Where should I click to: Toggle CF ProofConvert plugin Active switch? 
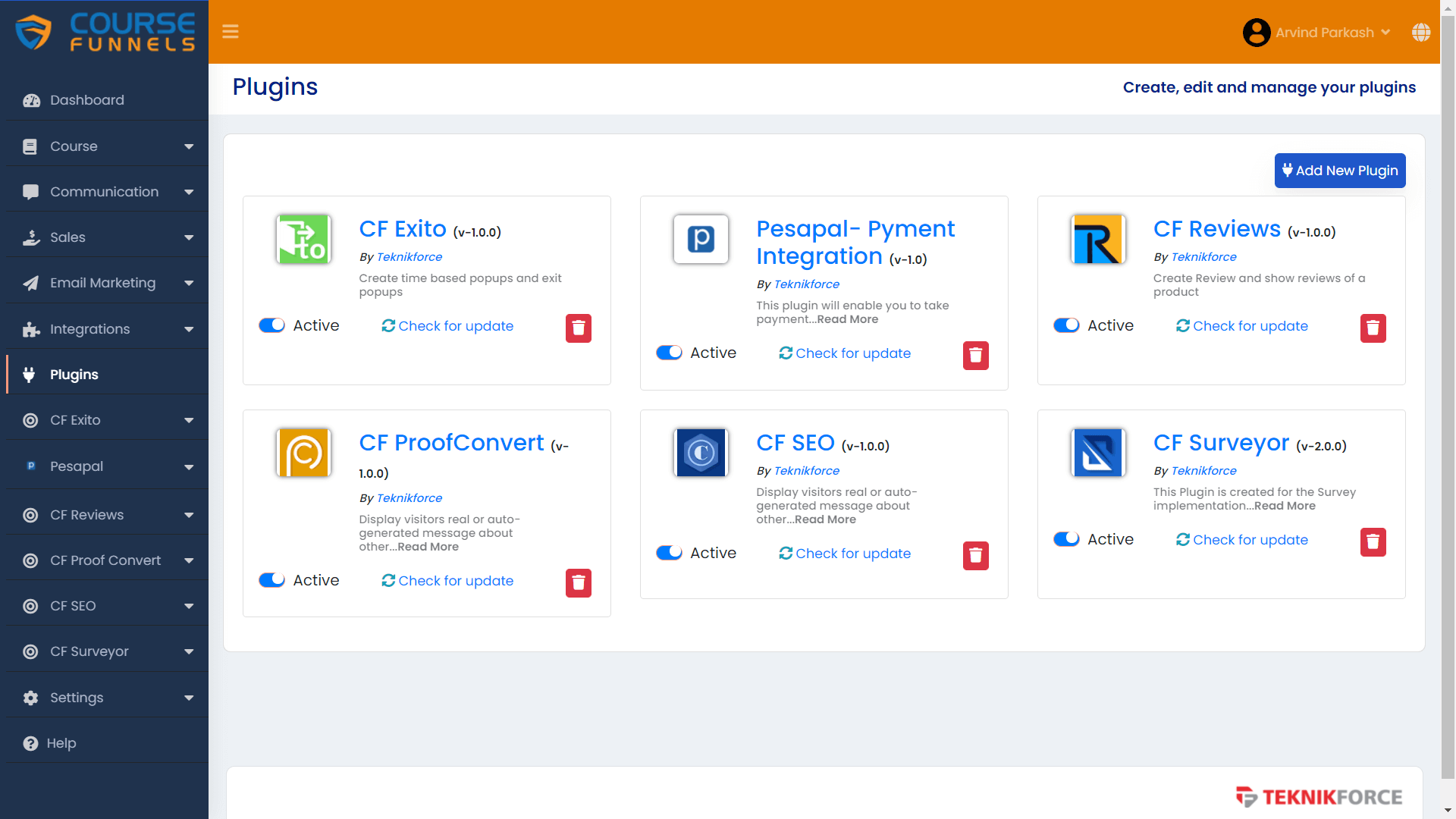click(x=272, y=580)
